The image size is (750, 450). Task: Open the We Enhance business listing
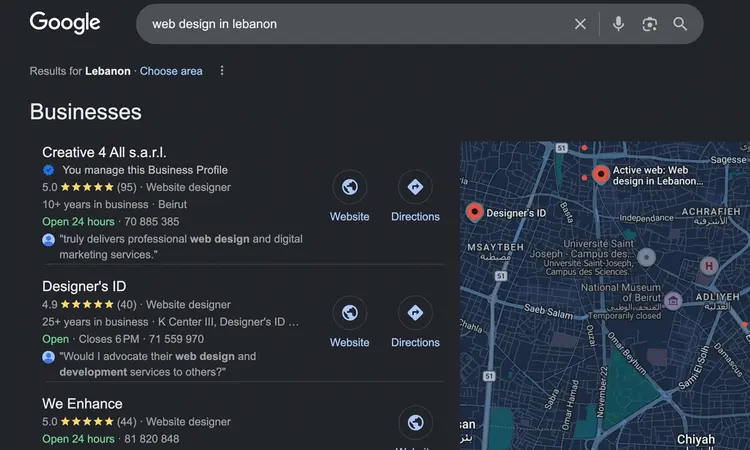(82, 404)
